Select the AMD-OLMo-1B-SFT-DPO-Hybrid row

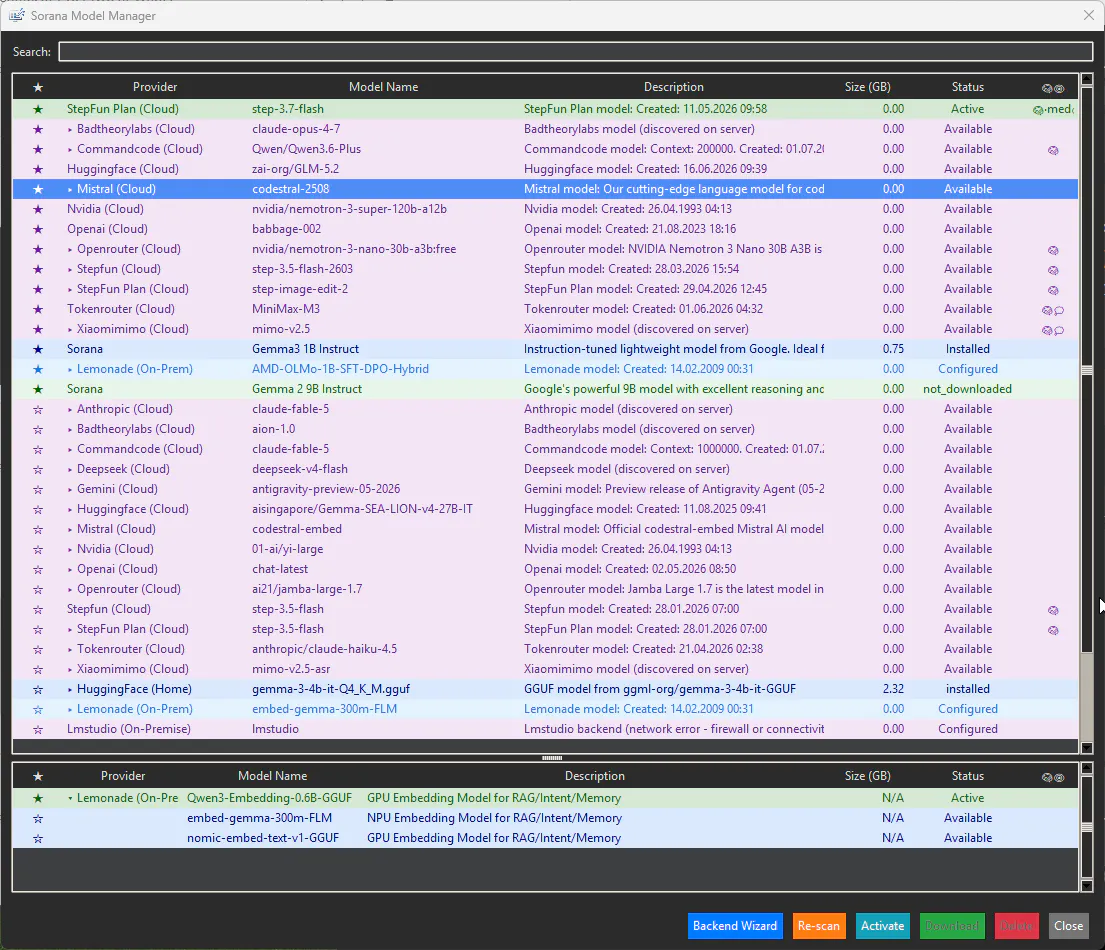545,369
